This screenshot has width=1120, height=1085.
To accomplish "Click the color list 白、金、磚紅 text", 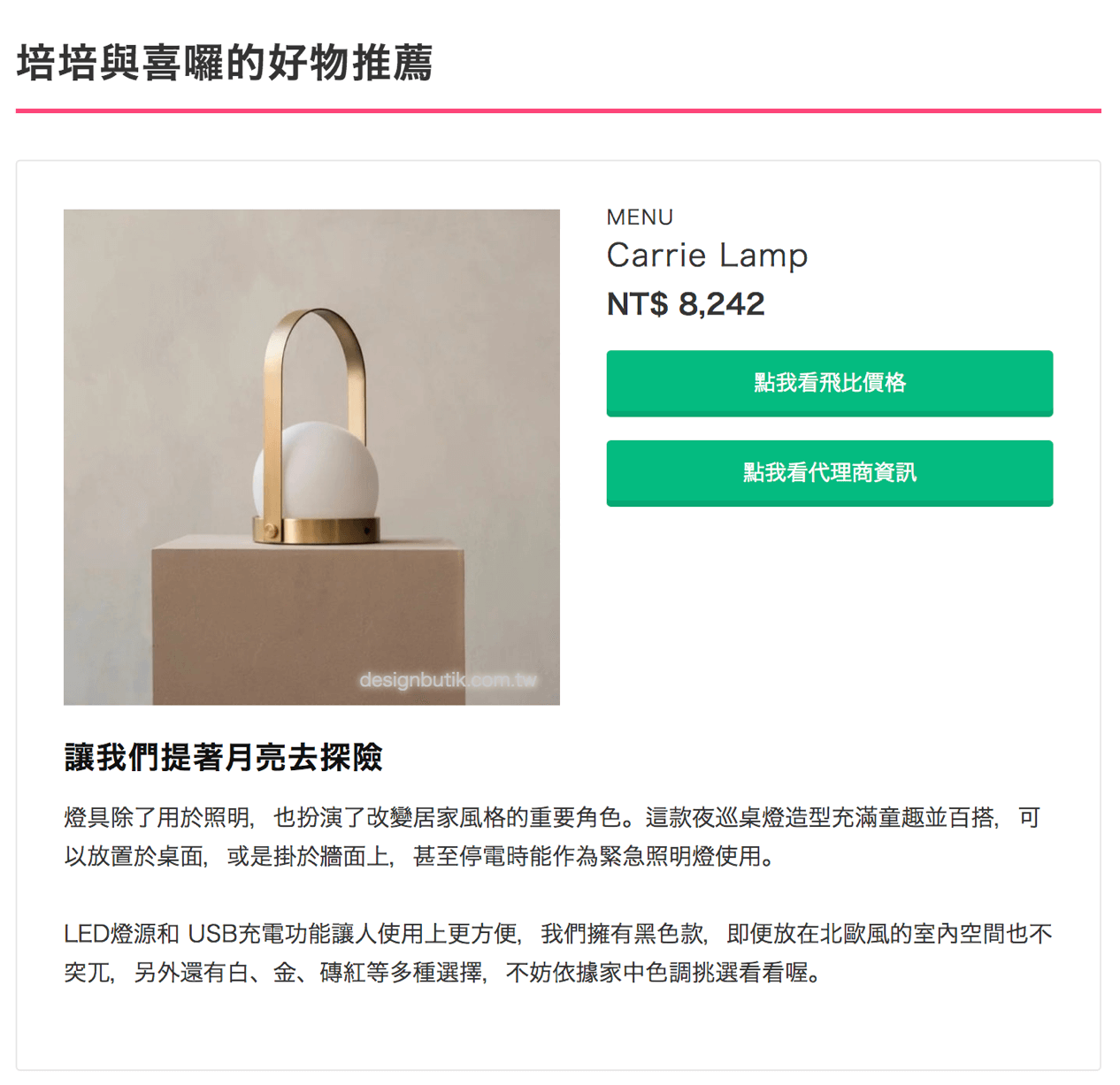I will (296, 974).
